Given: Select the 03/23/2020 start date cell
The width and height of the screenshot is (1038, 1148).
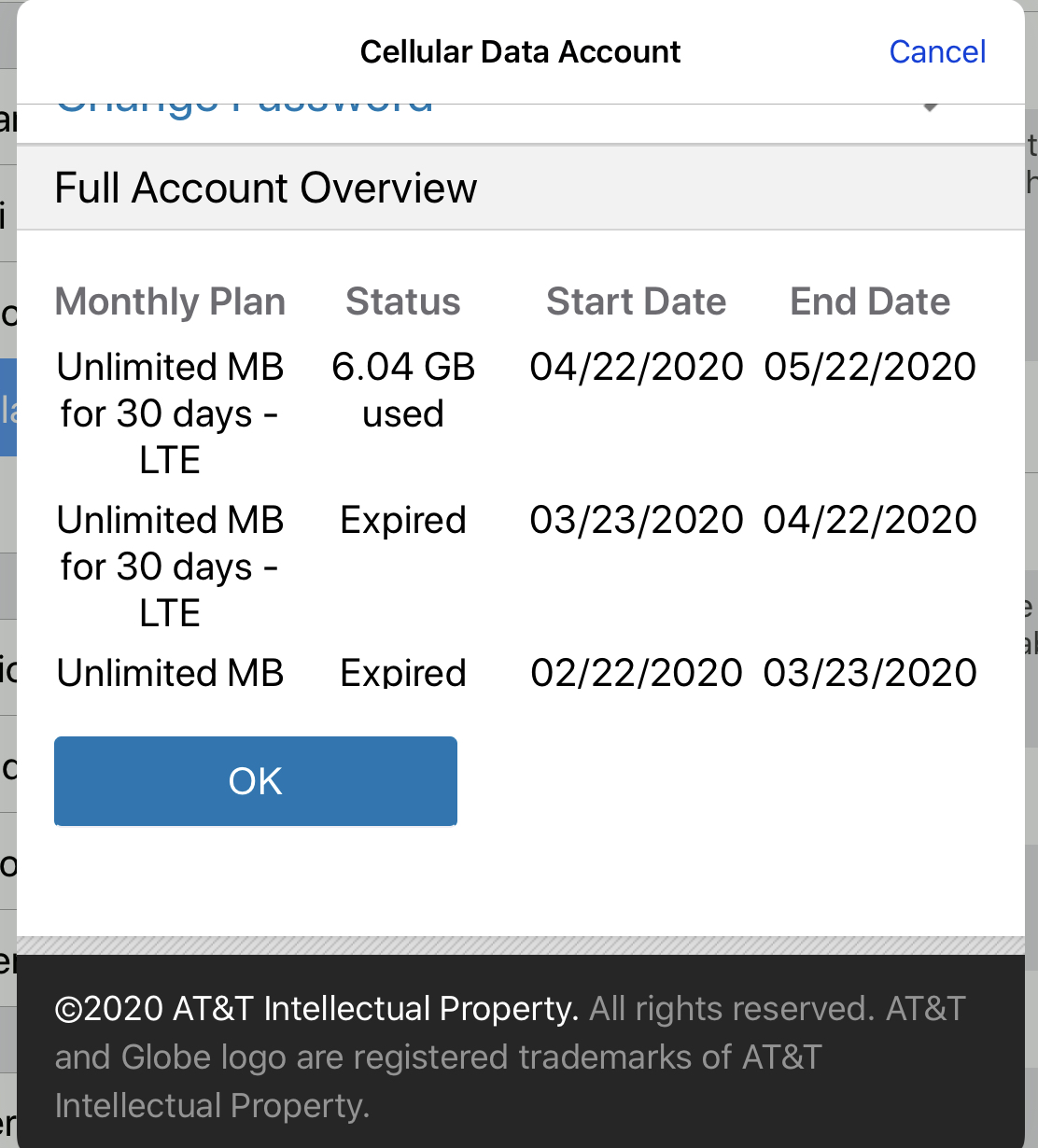Looking at the screenshot, I should [x=636, y=520].
